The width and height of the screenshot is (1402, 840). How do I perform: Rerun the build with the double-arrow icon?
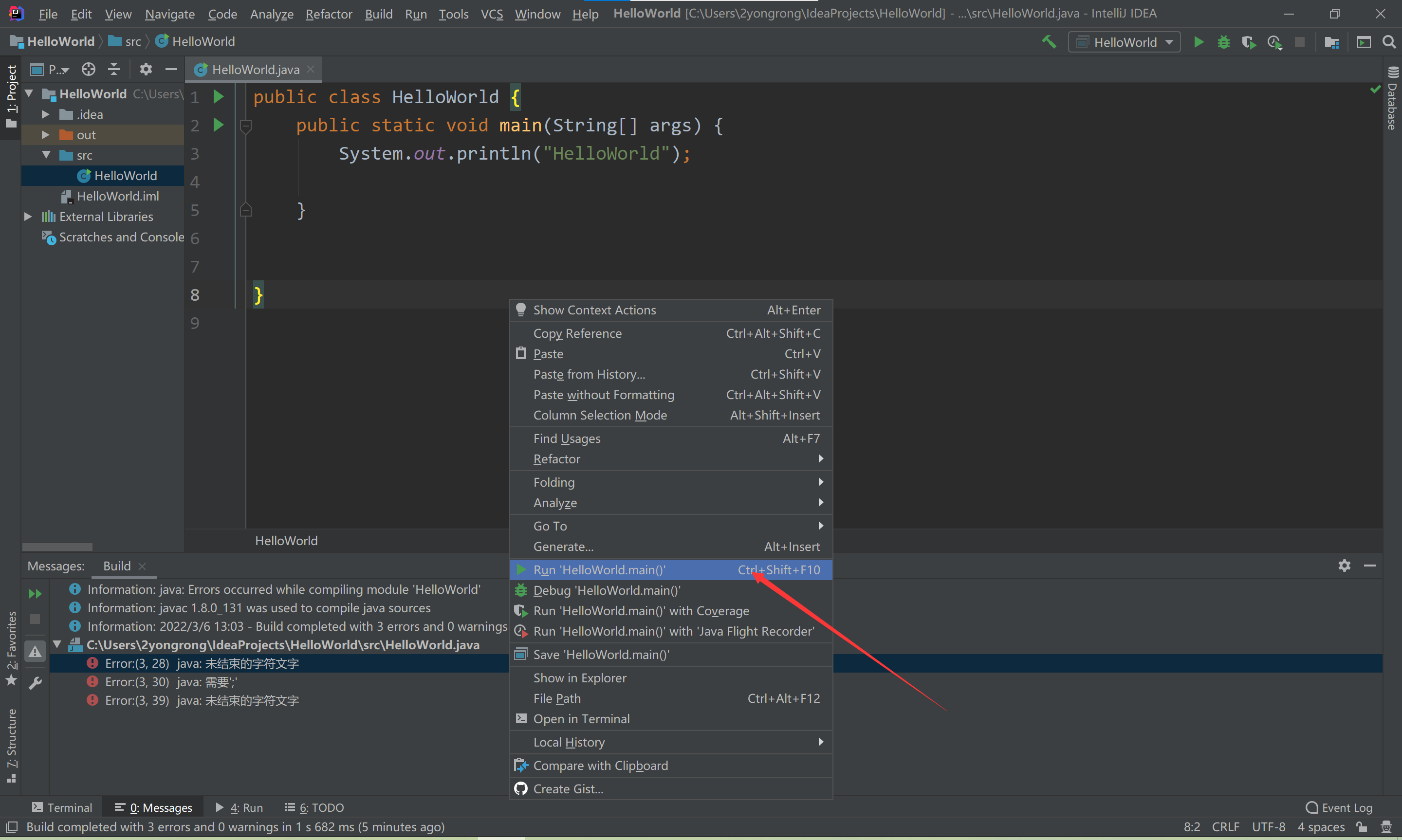coord(35,593)
